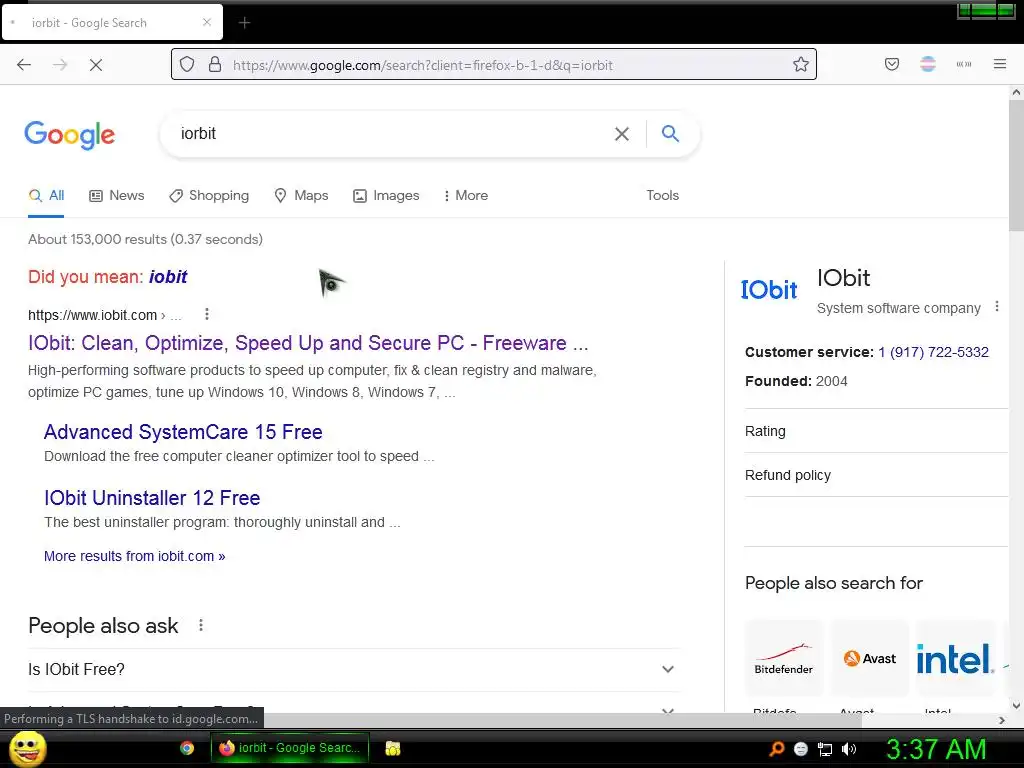
Task: Expand the Rating section
Action: (x=876, y=431)
